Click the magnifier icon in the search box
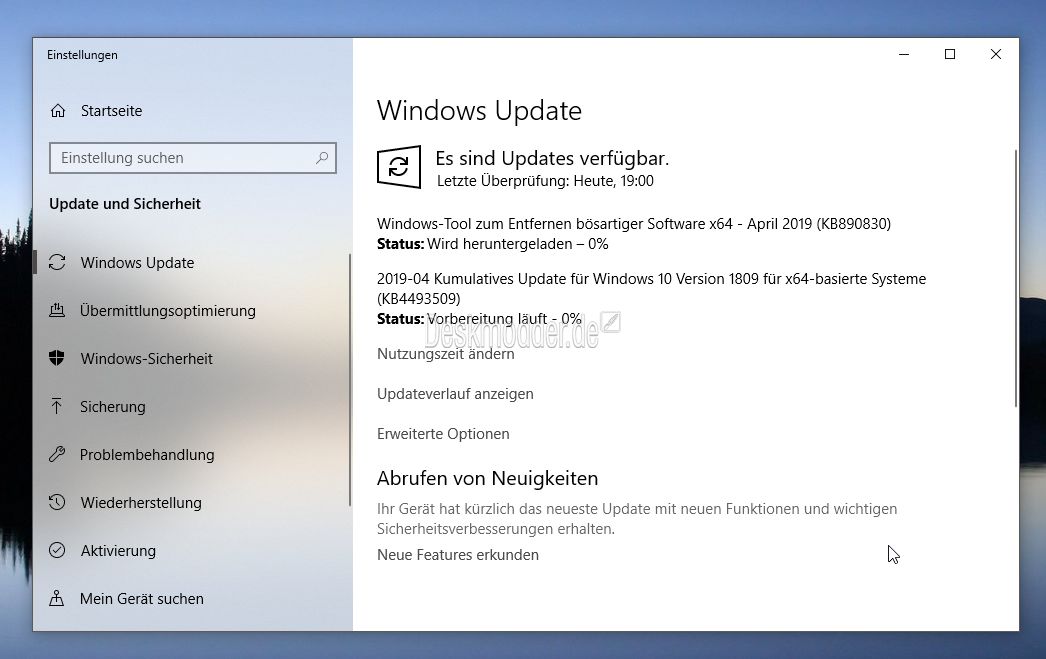 (322, 158)
